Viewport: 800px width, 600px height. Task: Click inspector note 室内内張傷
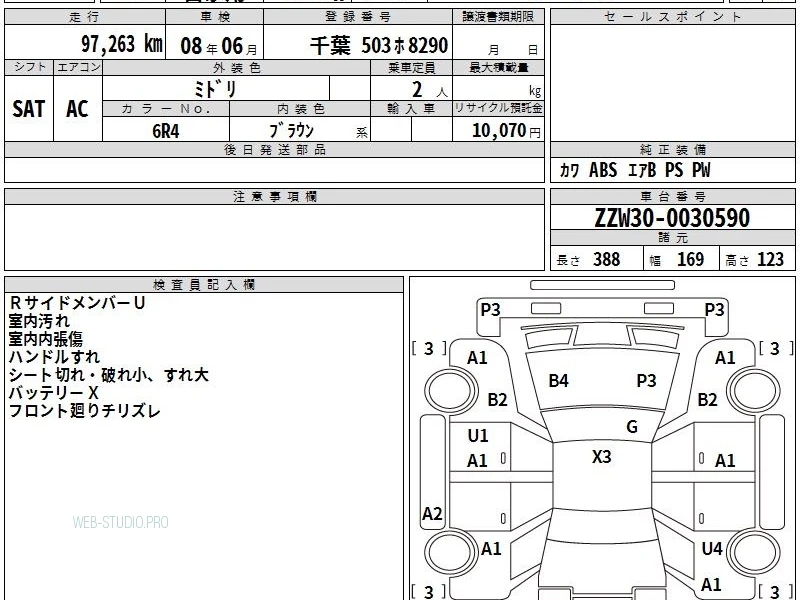pyautogui.click(x=46, y=339)
